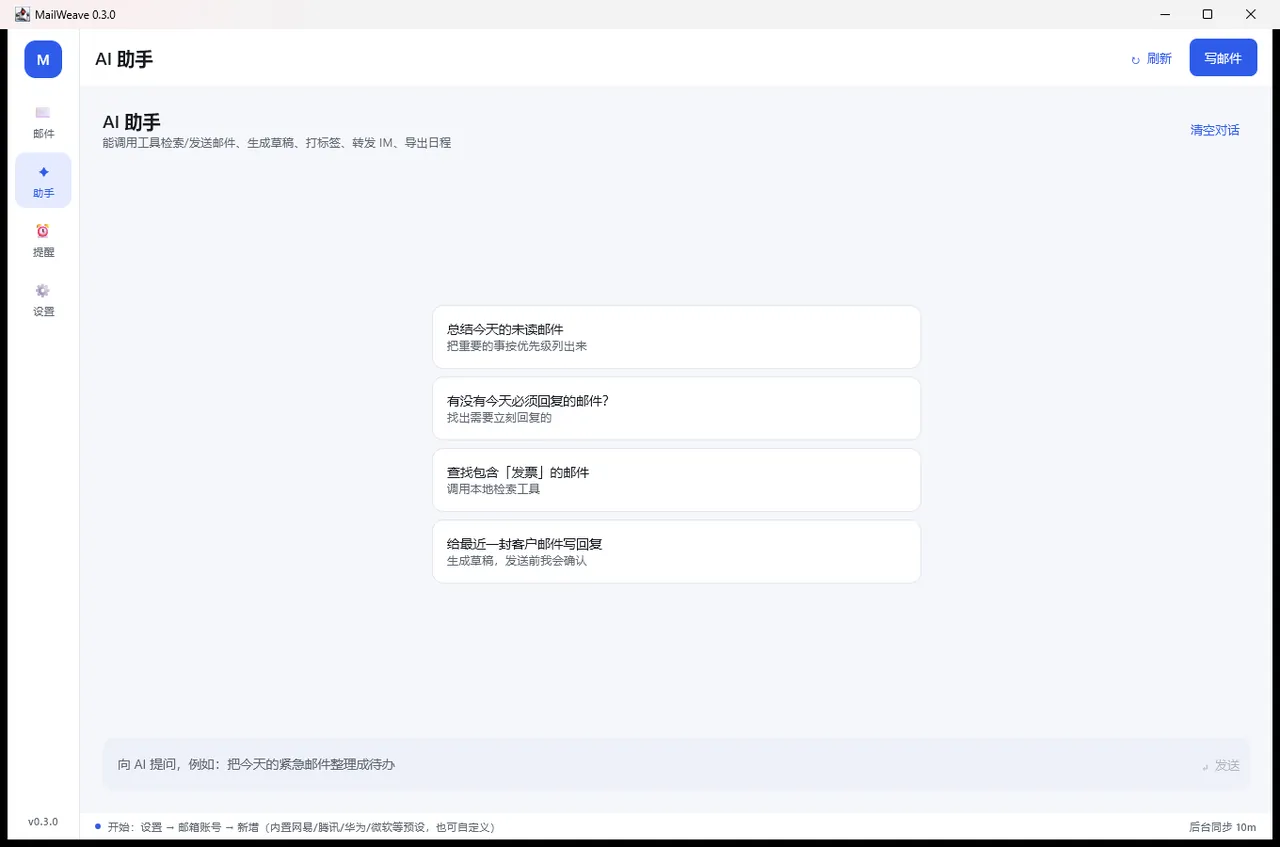Maximize the MailWeave window
Image resolution: width=1280 pixels, height=847 pixels.
coord(1208,14)
